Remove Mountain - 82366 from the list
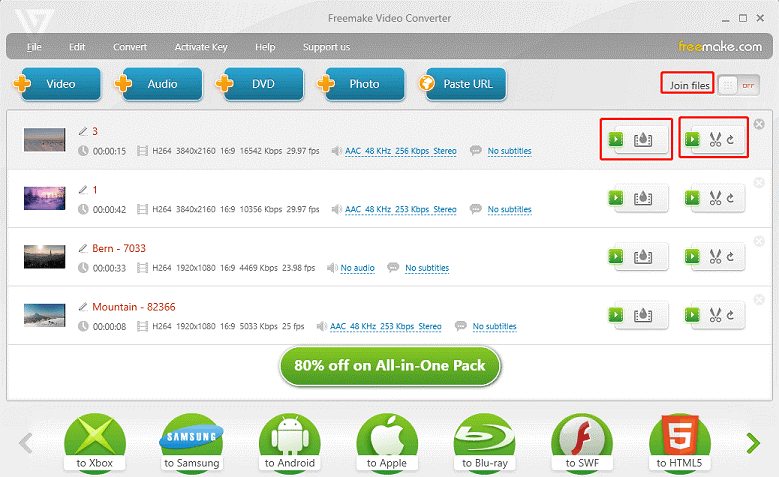 tap(759, 300)
